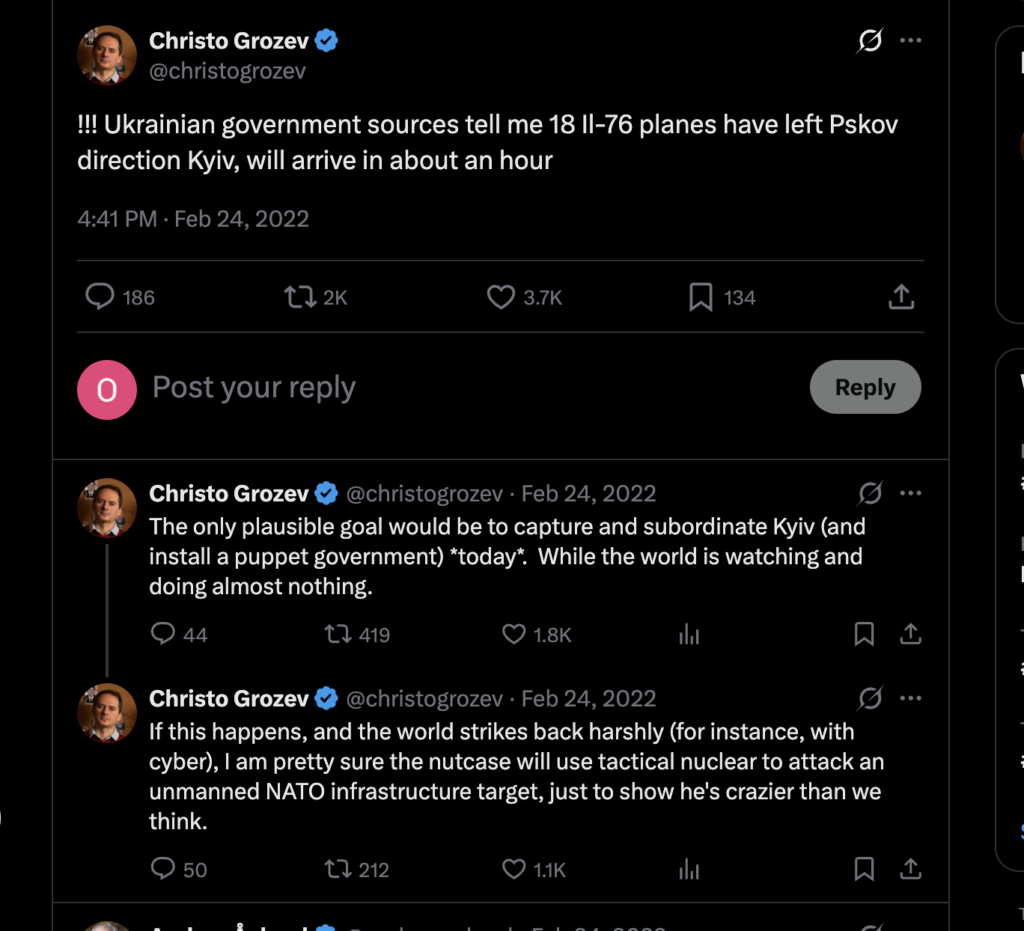Share the 'tactical nuclear' reply
The width and height of the screenshot is (1024, 931).
[x=910, y=869]
